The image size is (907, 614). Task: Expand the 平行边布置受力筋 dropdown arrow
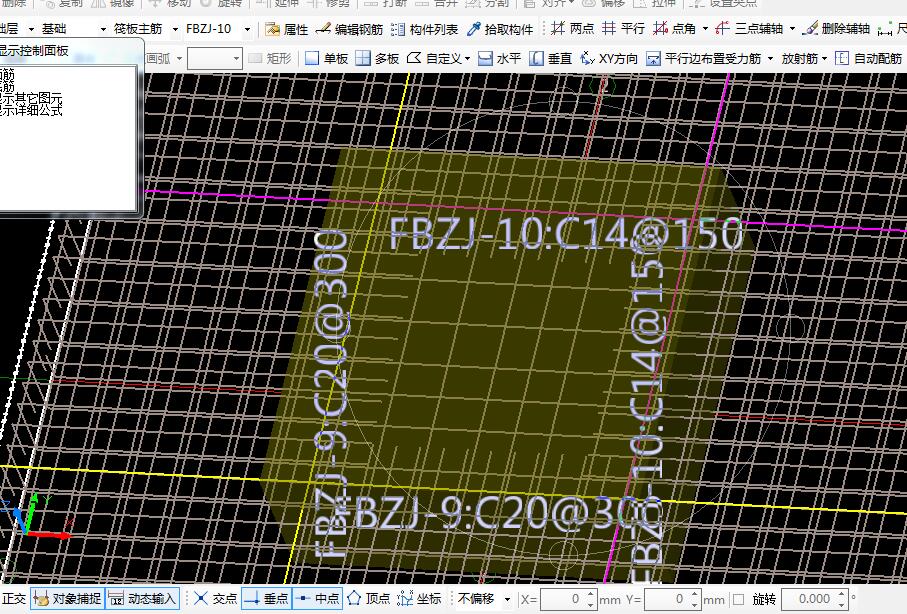770,58
